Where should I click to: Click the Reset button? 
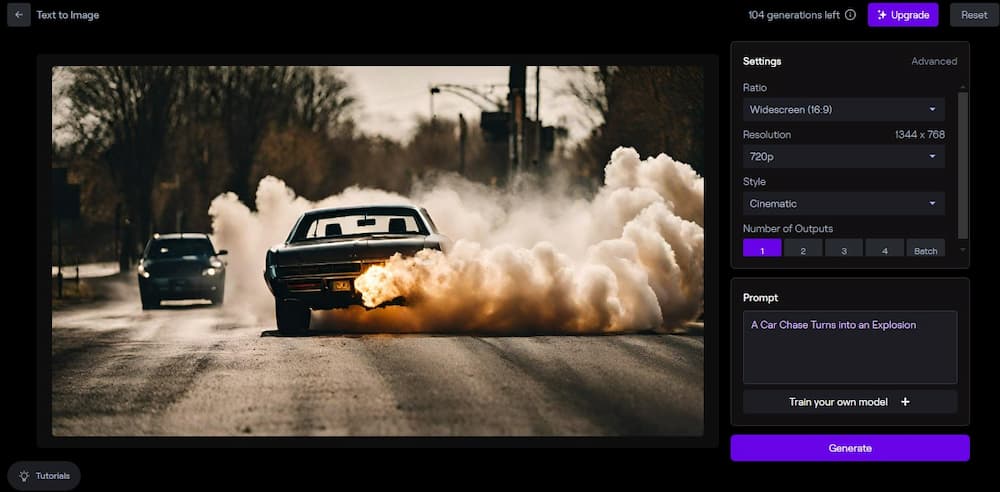pyautogui.click(x=973, y=15)
